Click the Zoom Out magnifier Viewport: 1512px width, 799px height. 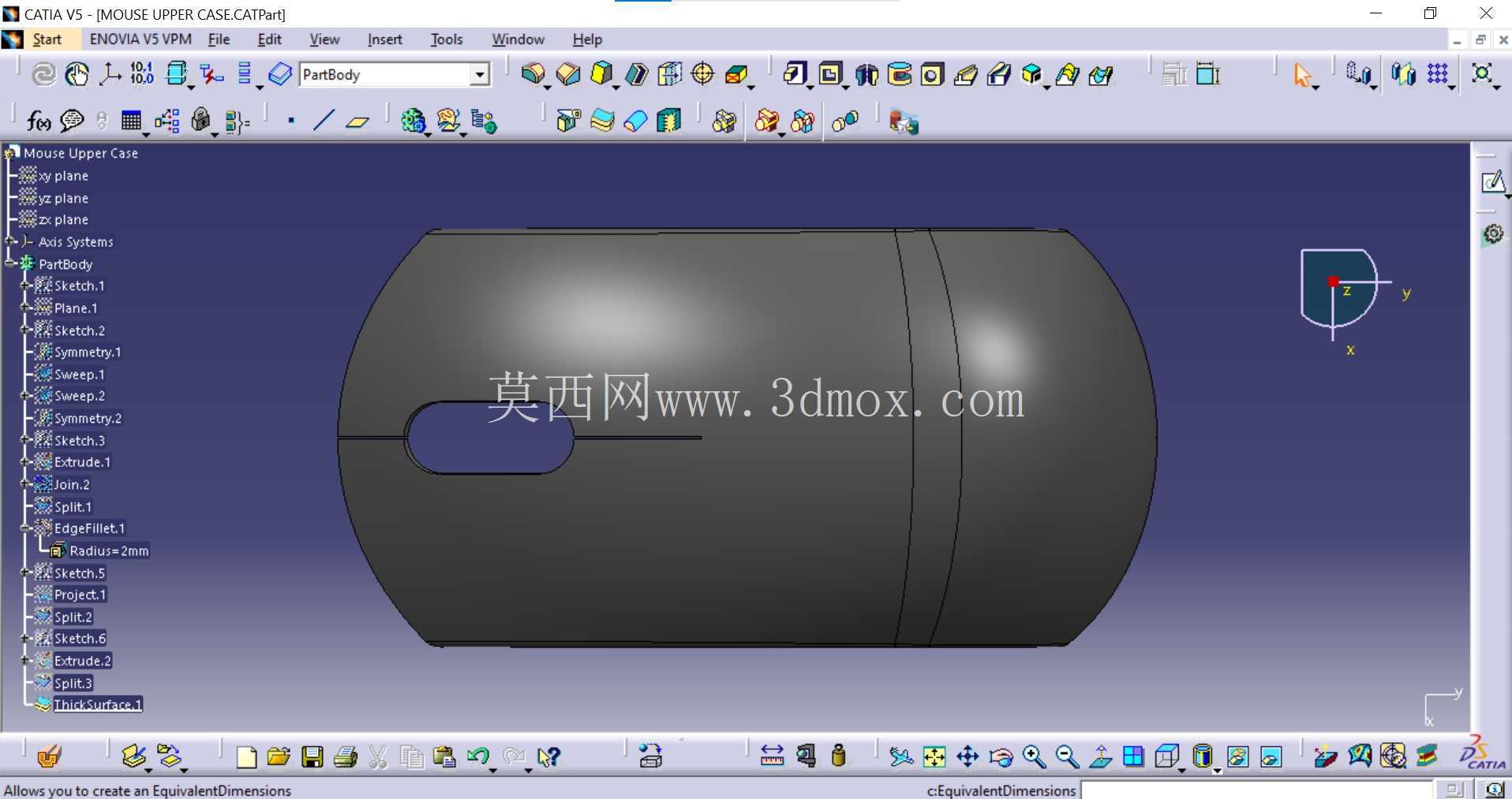click(x=1067, y=756)
